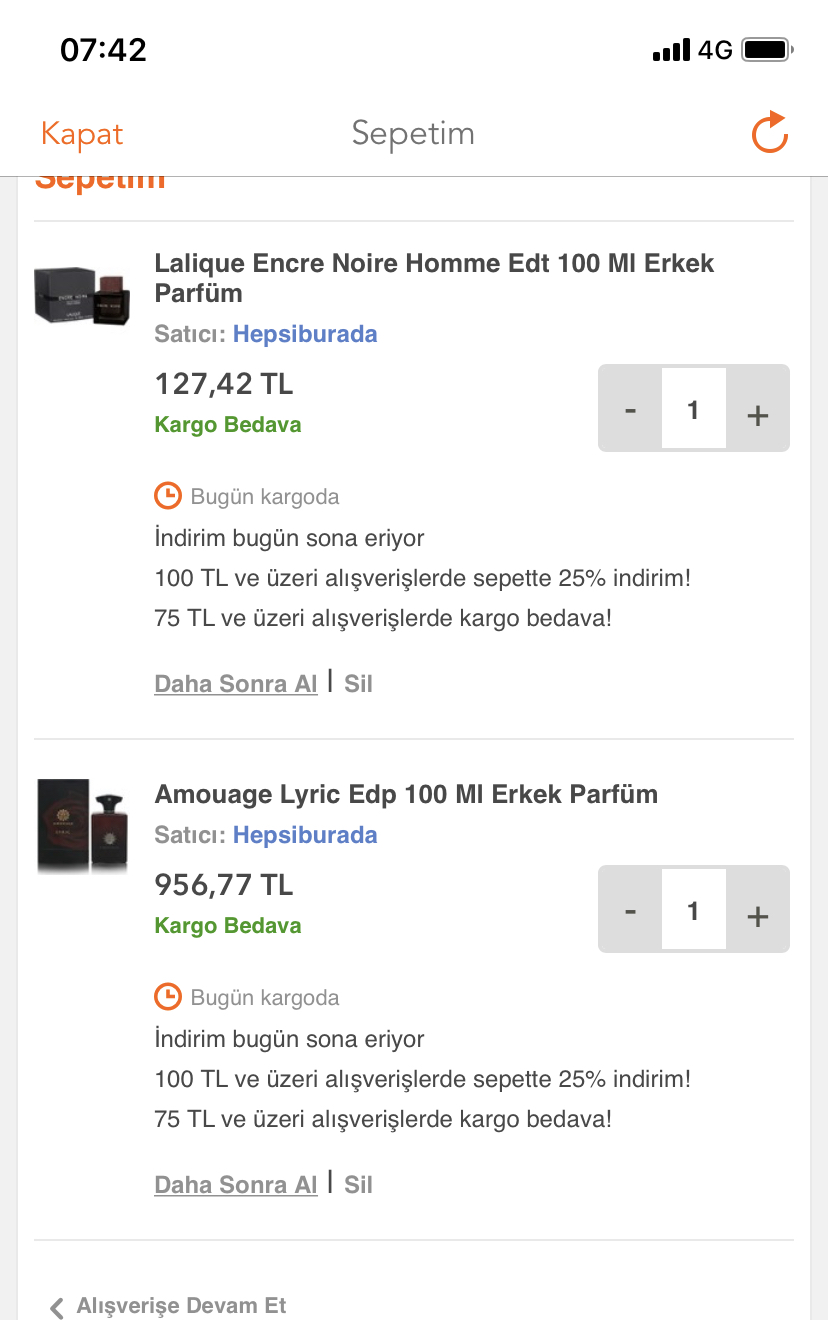Viewport: 828px width, 1320px height.
Task: Decrease Lalique Encre Noire quantity
Action: tap(630, 410)
